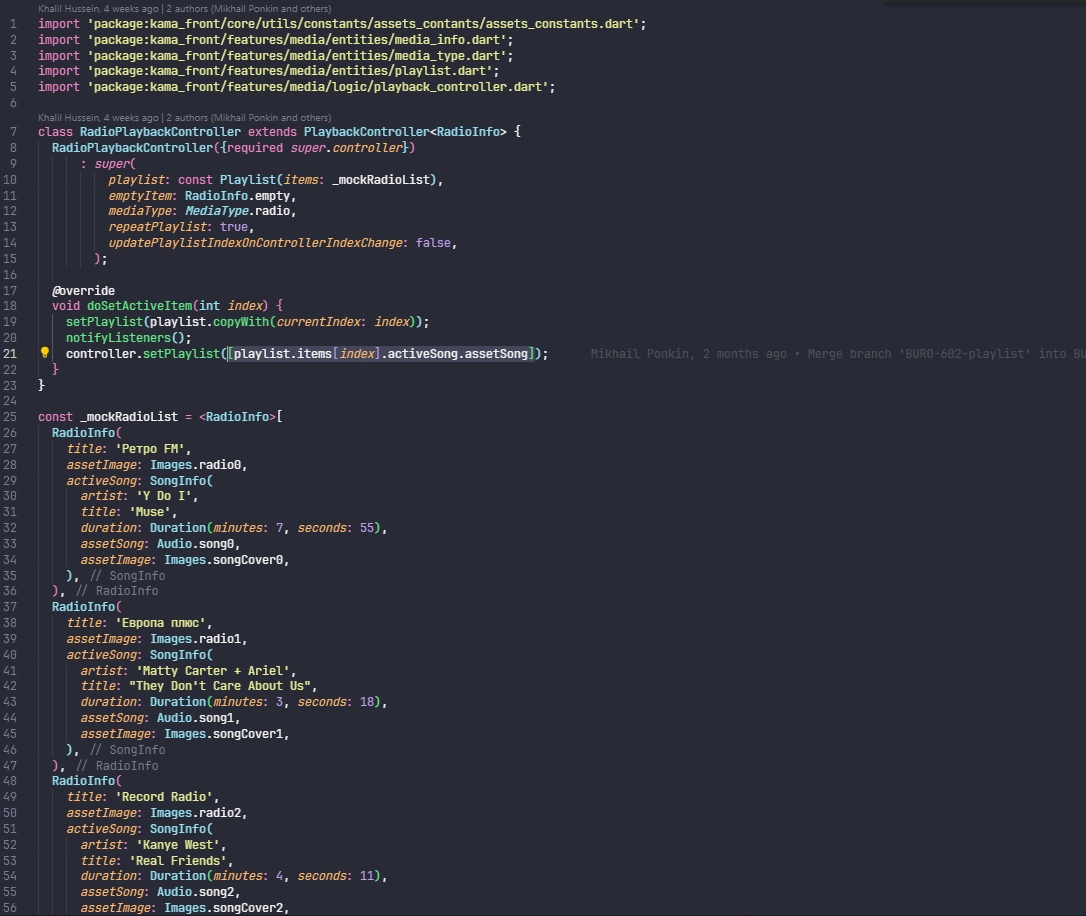Click the MediaType.radio value

[240, 211]
